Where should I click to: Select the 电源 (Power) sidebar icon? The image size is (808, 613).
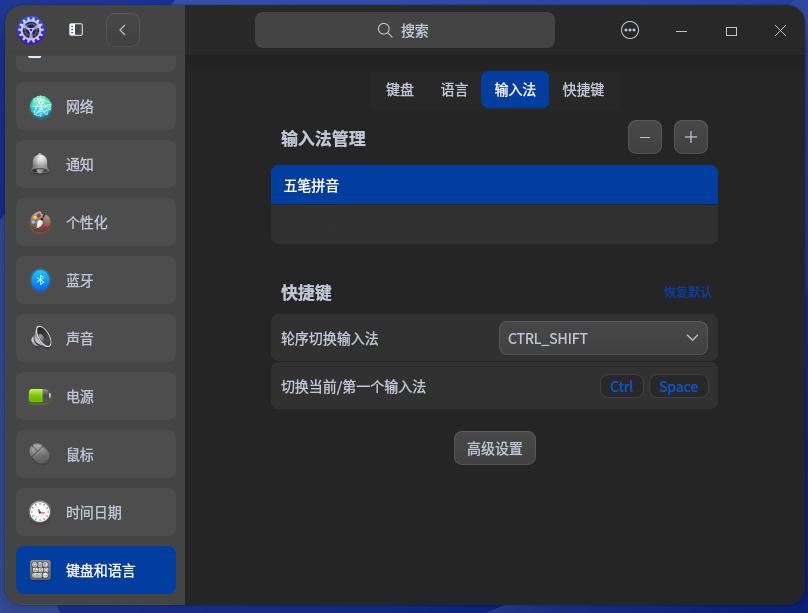click(x=40, y=396)
